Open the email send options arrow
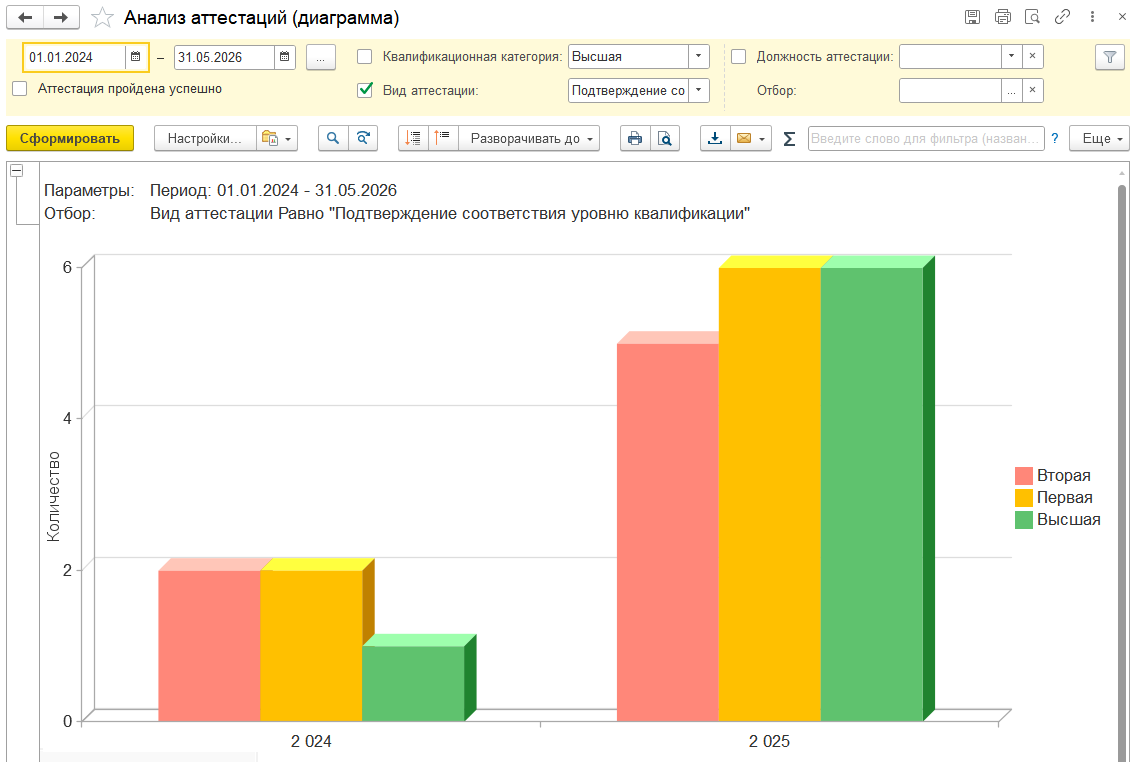This screenshot has height=762, width=1139. 763,139
